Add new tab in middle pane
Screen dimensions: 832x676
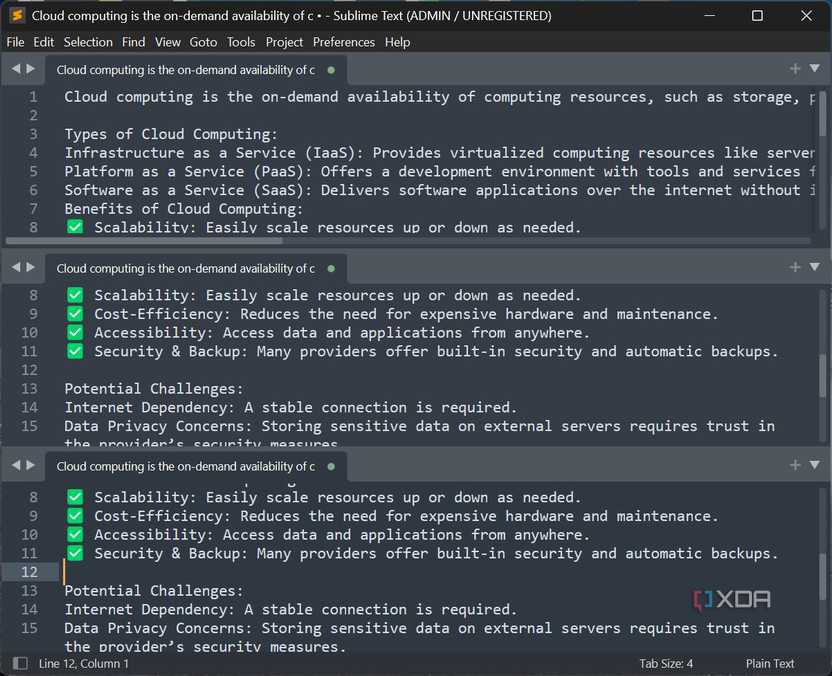pyautogui.click(x=795, y=267)
